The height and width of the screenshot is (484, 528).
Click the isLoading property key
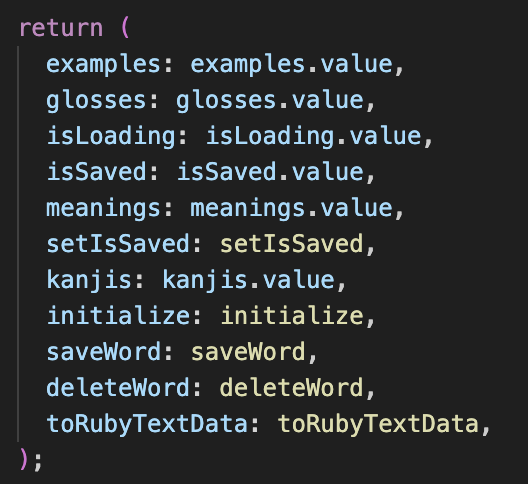pos(111,137)
